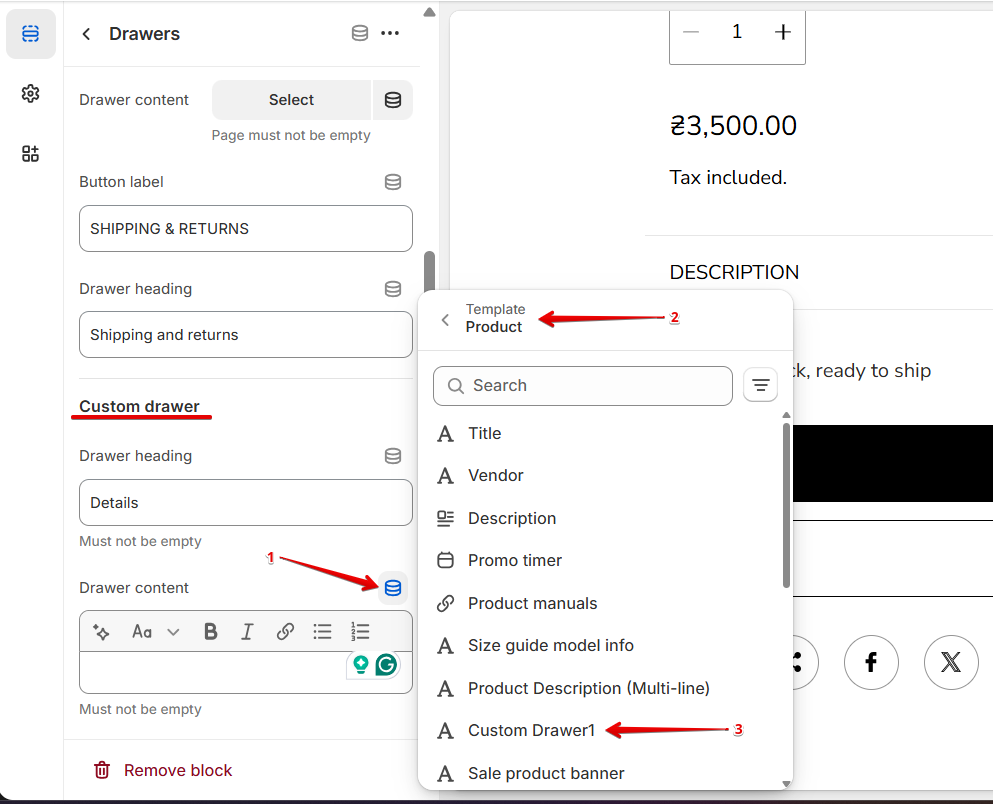This screenshot has width=993, height=804.
Task: Open AI text generation sparkle icon
Action: pos(101,632)
